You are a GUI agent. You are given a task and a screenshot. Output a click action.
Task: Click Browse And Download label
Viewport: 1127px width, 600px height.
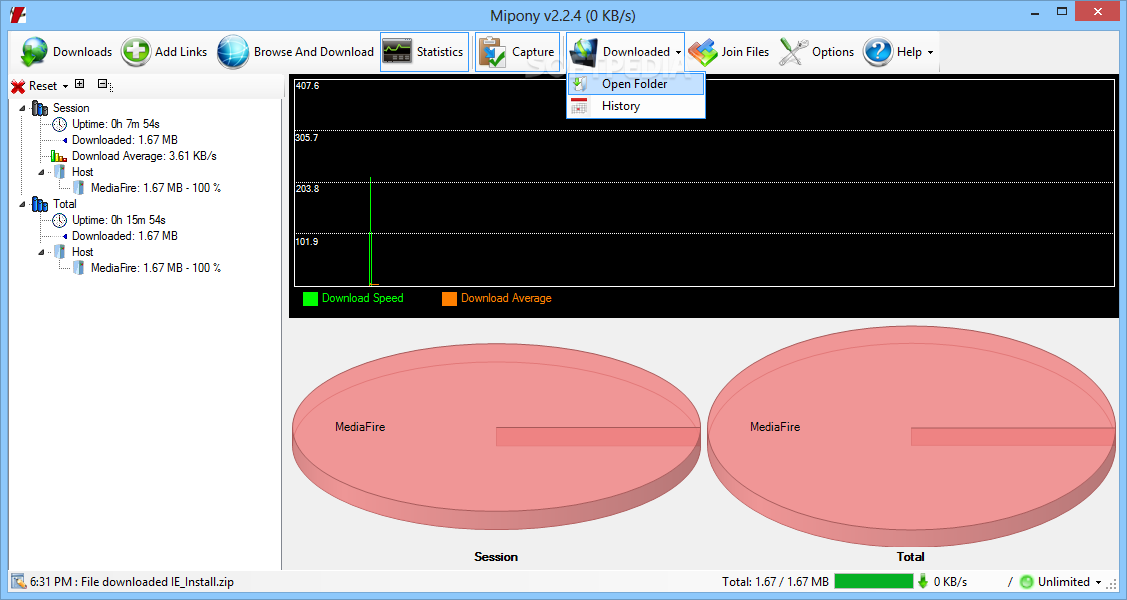[313, 52]
